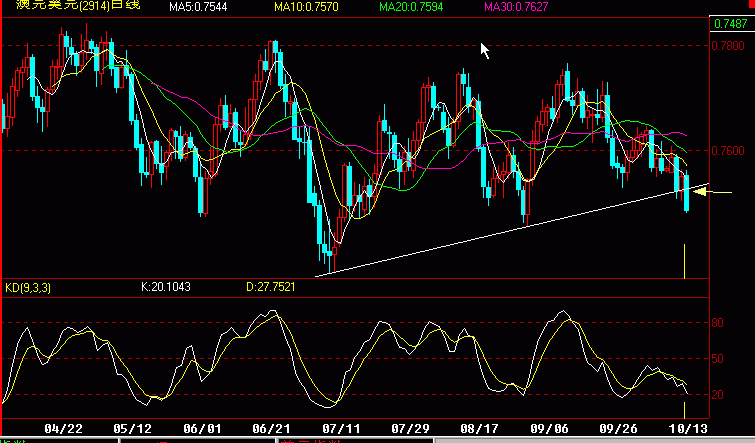Click the MA20:0.7594 moving average label
Viewport: 755px width, 443px height.
pos(411,7)
